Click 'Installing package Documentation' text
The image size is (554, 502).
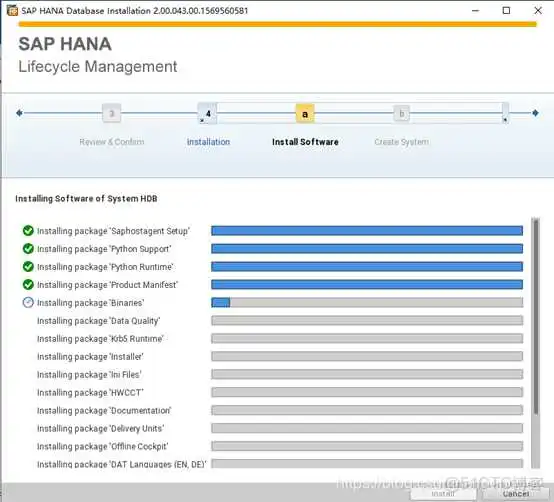pyautogui.click(x=104, y=411)
